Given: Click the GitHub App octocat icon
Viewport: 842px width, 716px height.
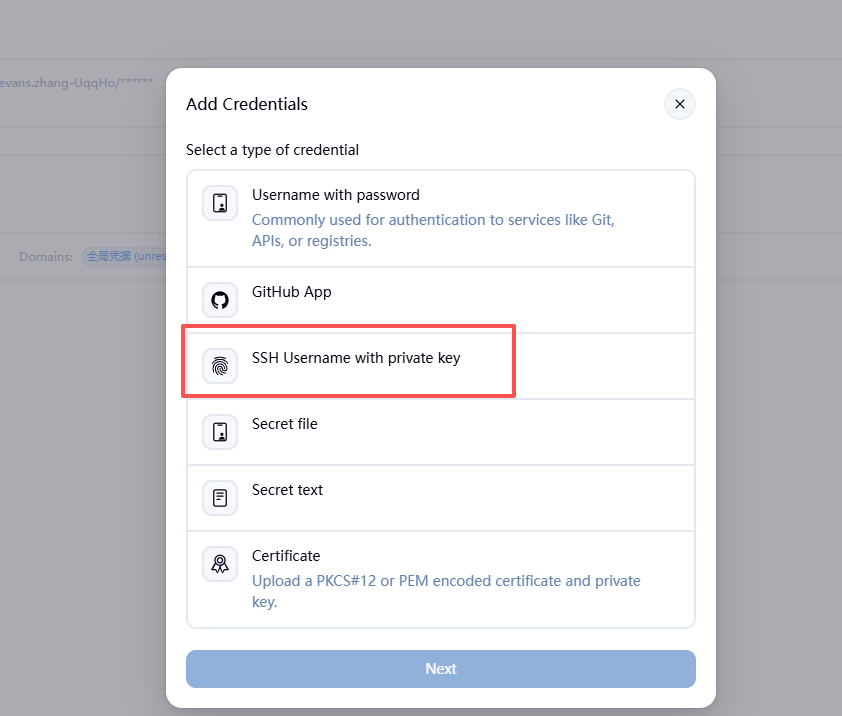Looking at the screenshot, I should [x=220, y=300].
